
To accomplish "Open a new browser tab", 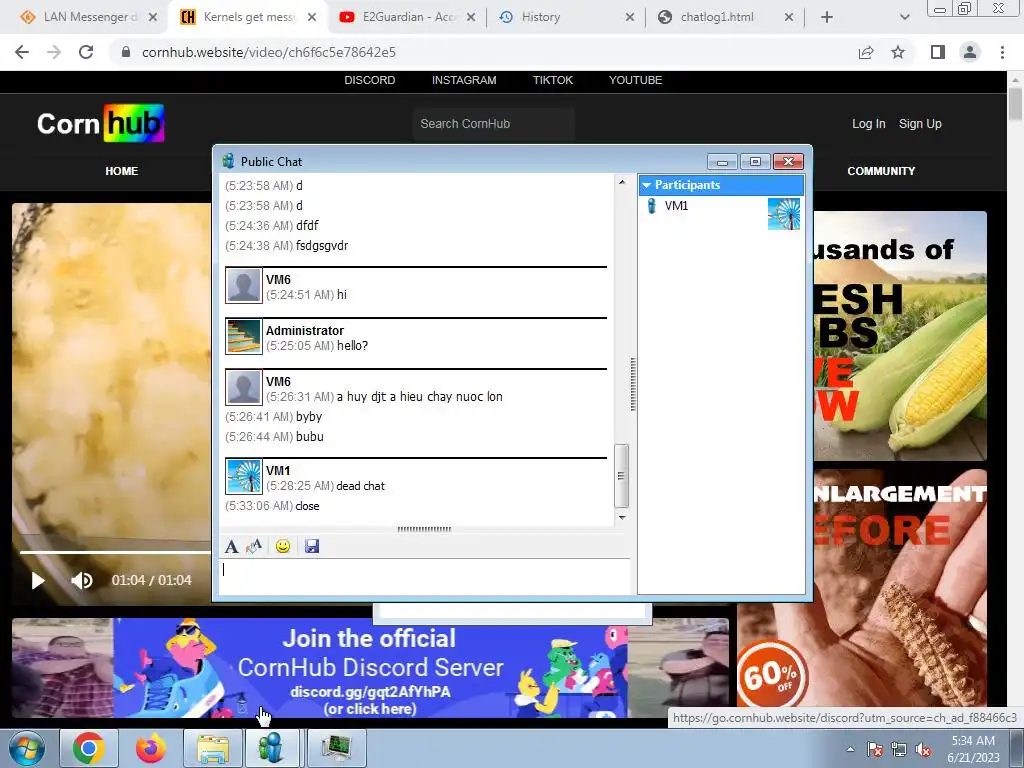I will [827, 18].
